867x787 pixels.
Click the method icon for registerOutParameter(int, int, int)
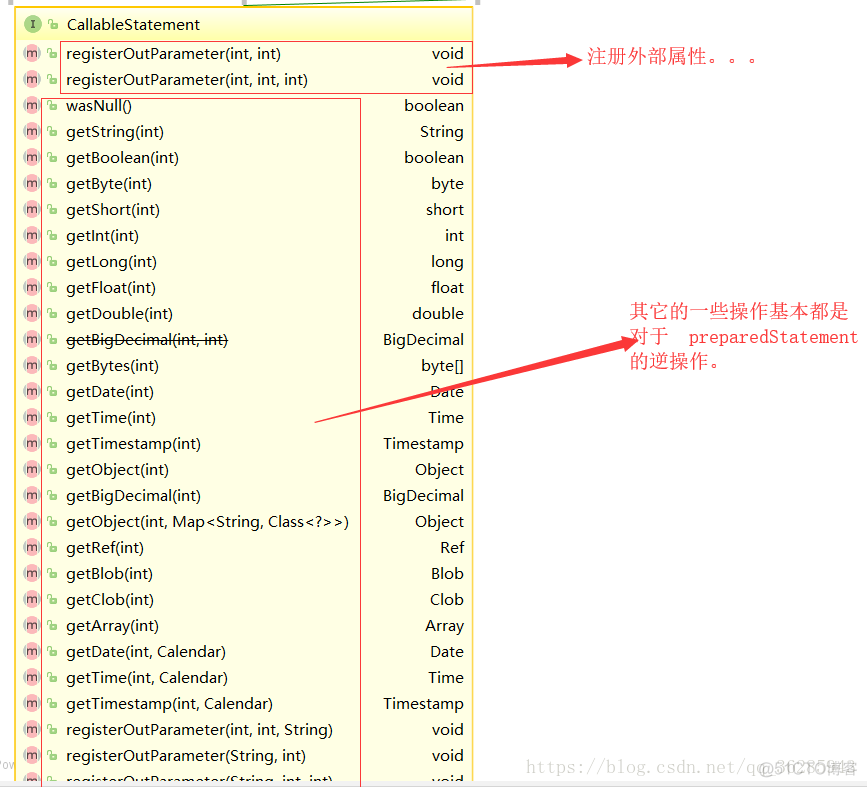click(x=32, y=80)
